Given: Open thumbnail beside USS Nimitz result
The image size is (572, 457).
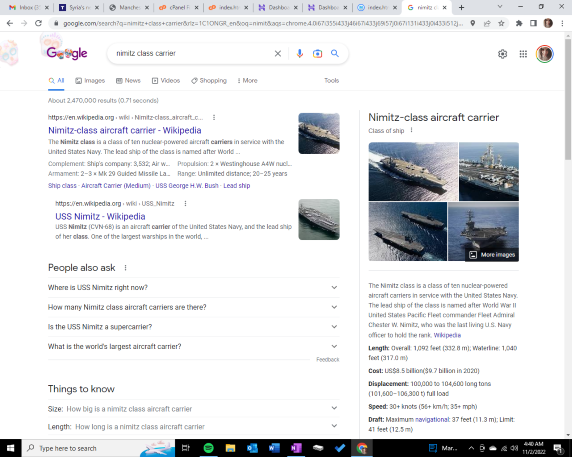Looking at the screenshot, I should click(x=319, y=220).
